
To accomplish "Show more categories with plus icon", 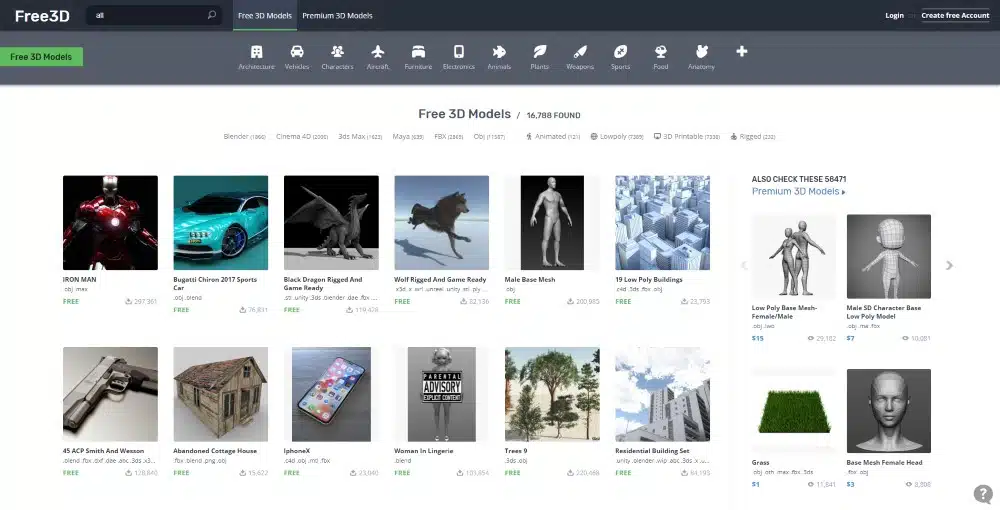I will click(742, 52).
